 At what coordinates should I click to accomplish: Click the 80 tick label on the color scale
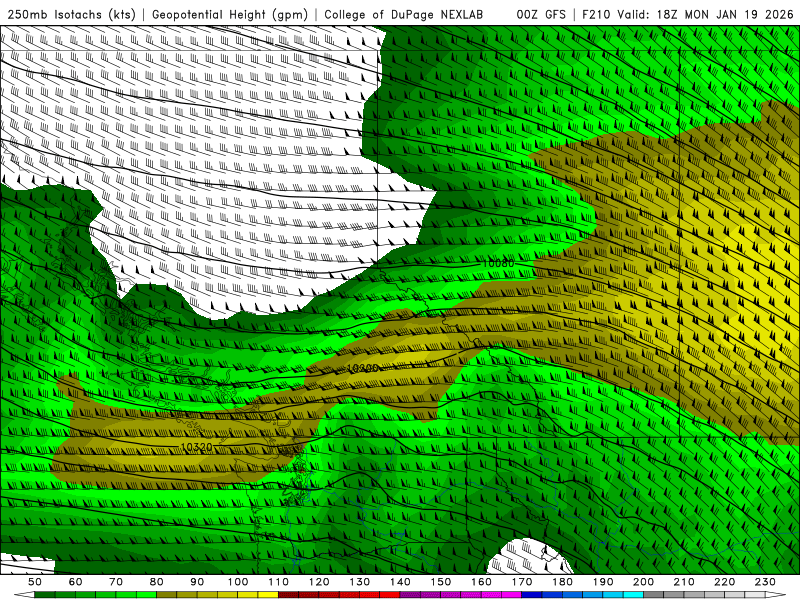(x=156, y=582)
